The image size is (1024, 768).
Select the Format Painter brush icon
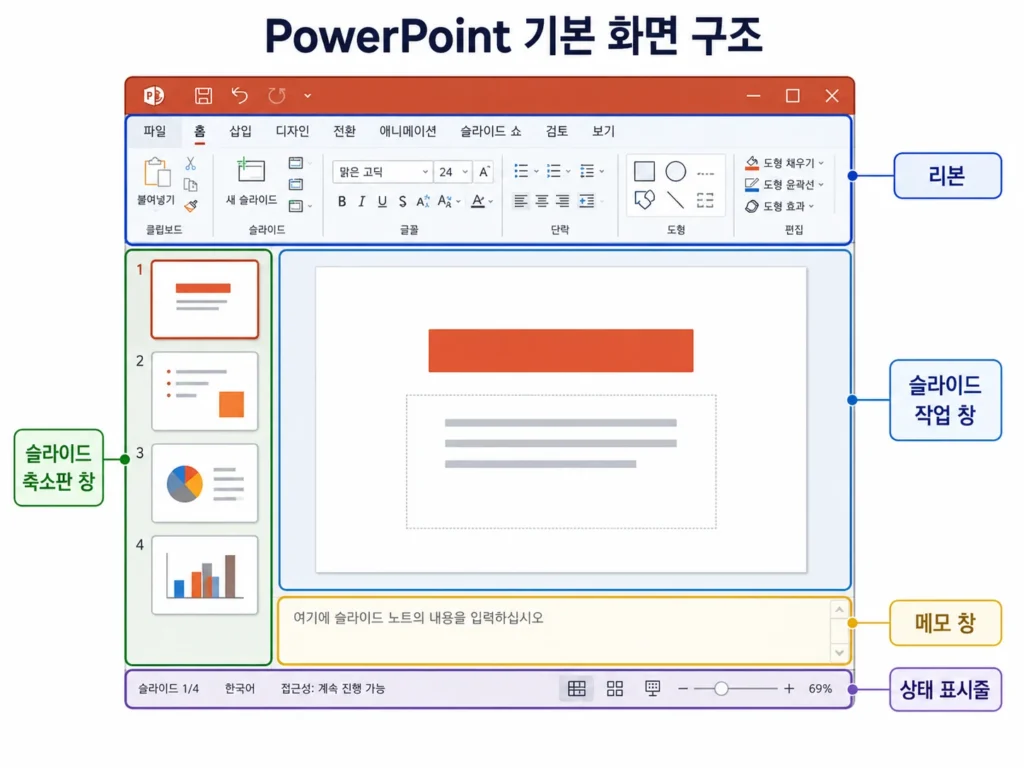pos(191,206)
